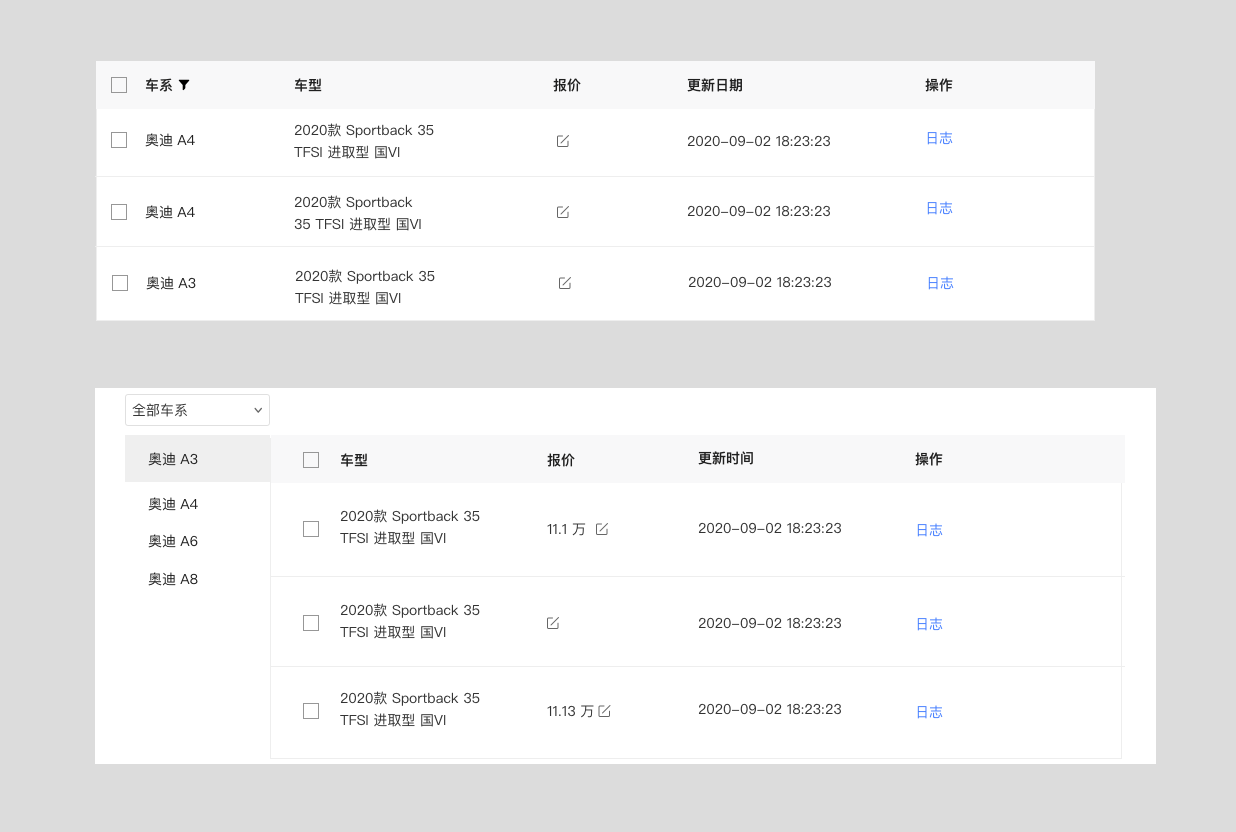1236x832 pixels.
Task: Select the checkbox for the 11.1 万 row
Action: point(311,529)
